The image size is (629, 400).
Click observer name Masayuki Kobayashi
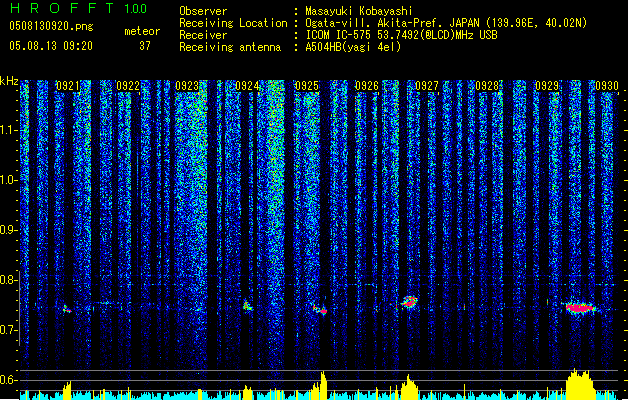(x=359, y=11)
